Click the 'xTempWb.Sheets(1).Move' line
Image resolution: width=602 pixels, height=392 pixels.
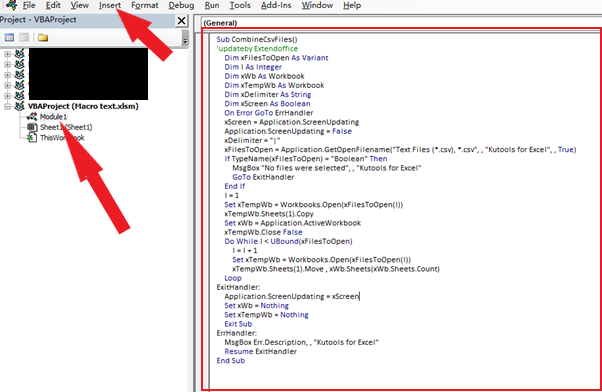pyautogui.click(x=336, y=269)
